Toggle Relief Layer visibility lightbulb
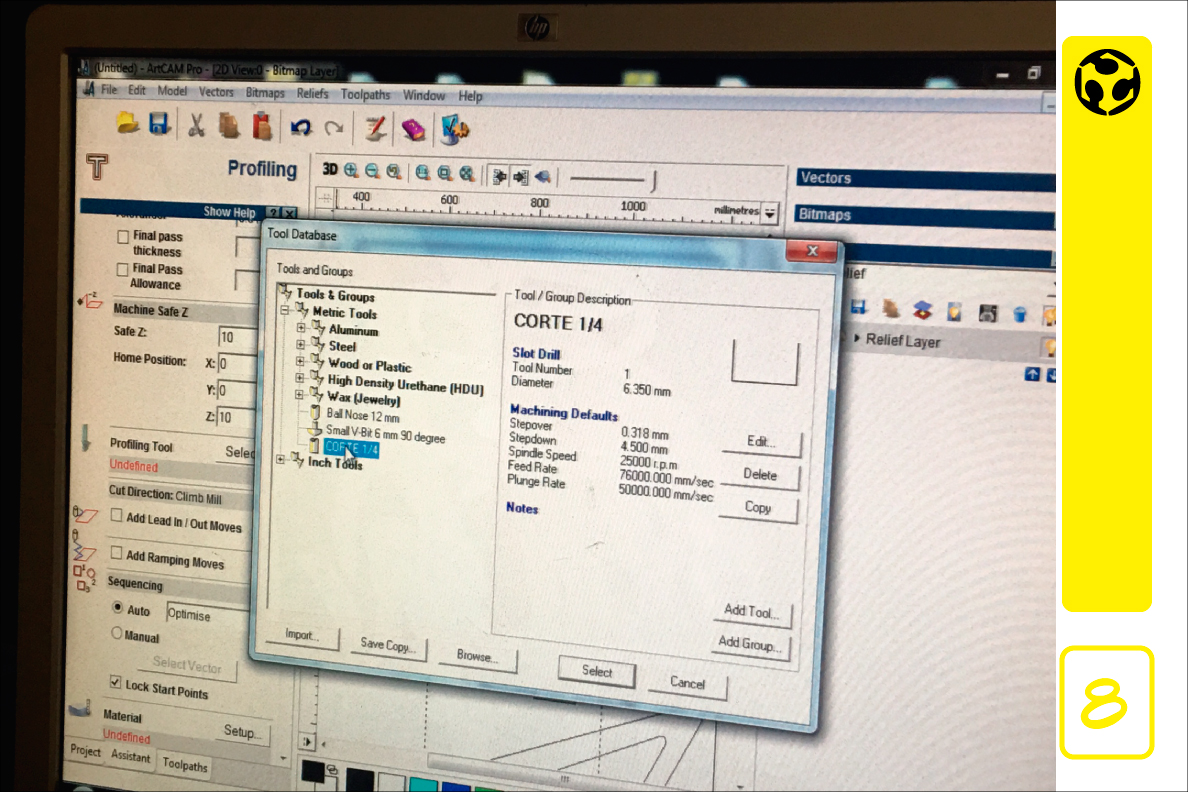Viewport: 1188px width, 792px height. coord(1049,348)
